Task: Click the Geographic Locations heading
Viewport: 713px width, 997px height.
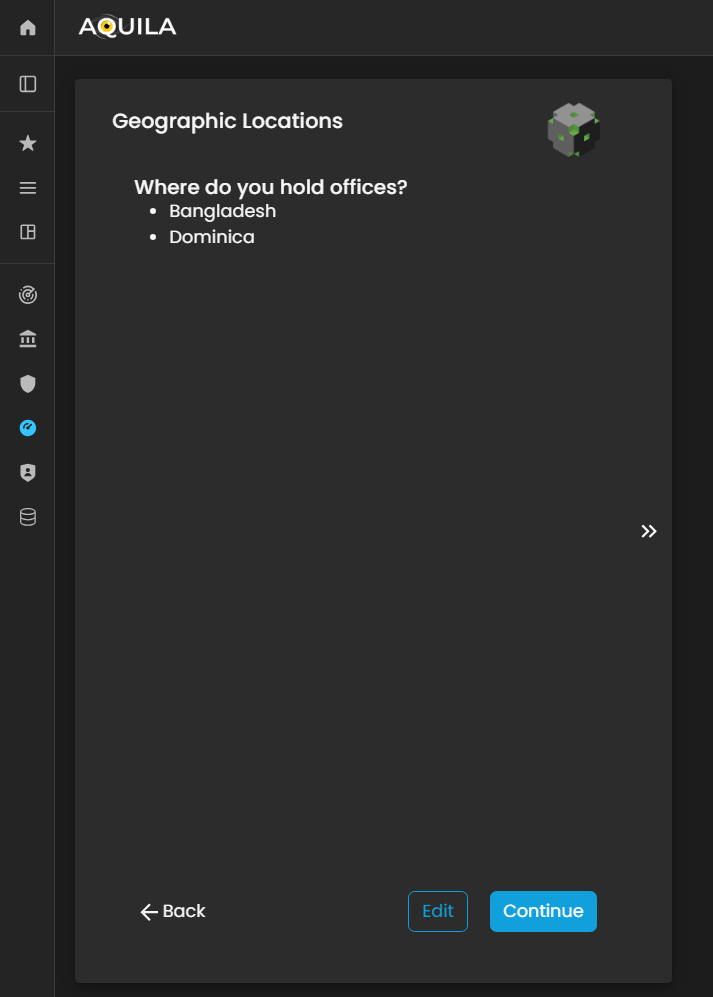Action: pos(227,121)
